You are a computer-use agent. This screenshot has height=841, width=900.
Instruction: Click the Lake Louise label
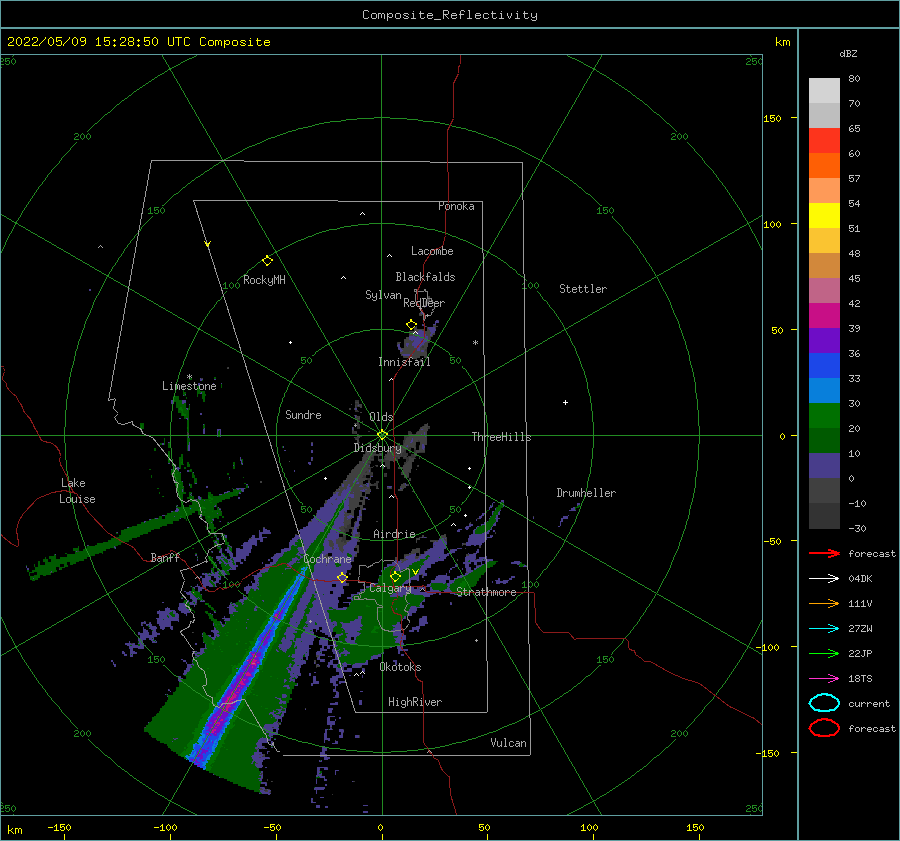(x=77, y=491)
